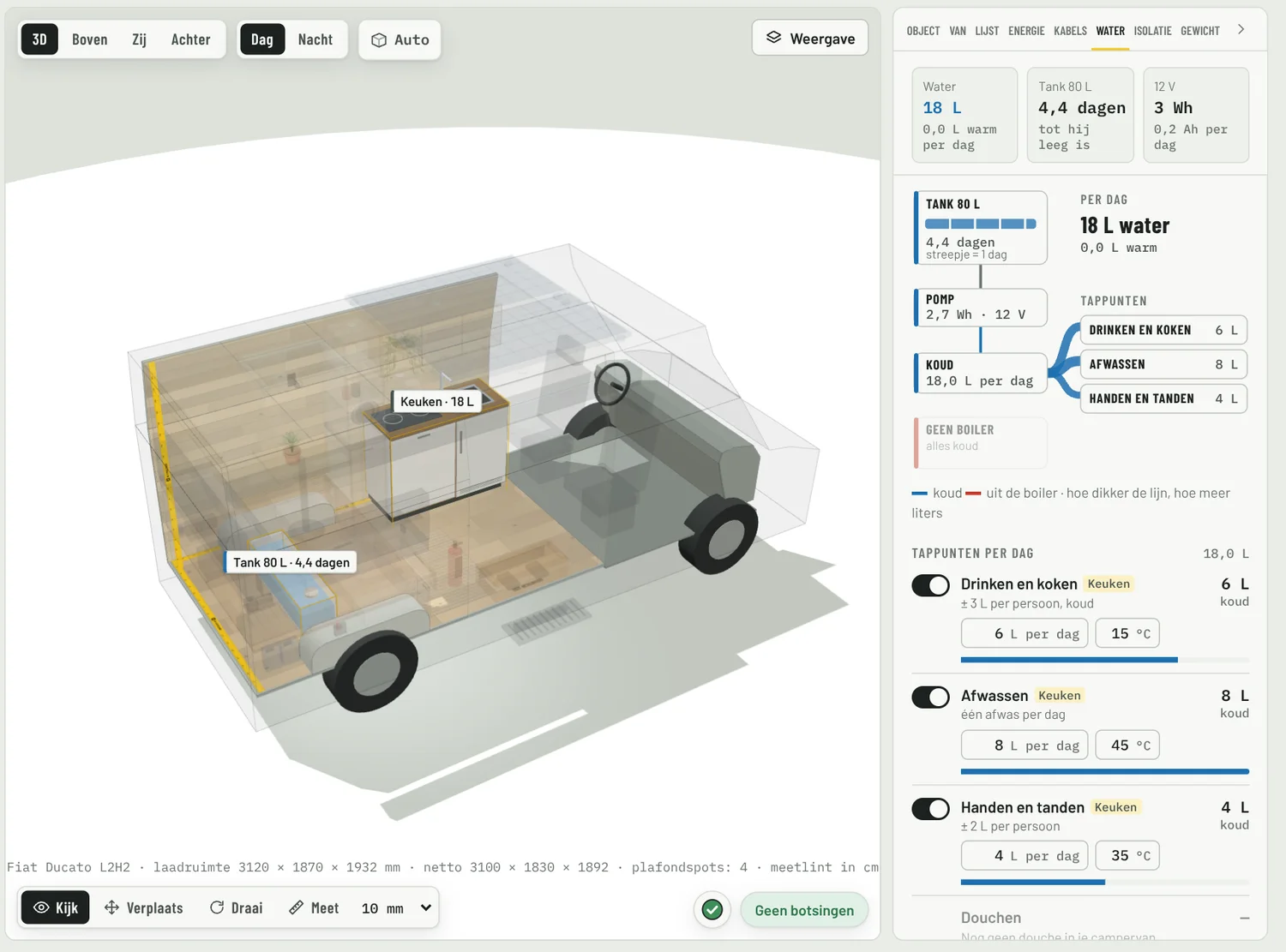Viewport: 1286px width, 952px height.
Task: Click the Keuken · 18 L label in the 3D view
Action: 436,401
